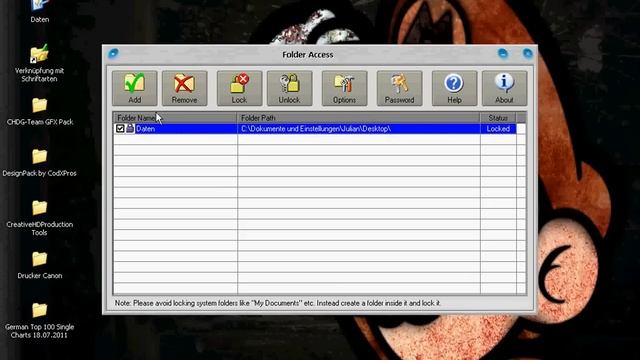Click the Locked status cell
Screen dimensions: 640x360
click(498, 129)
